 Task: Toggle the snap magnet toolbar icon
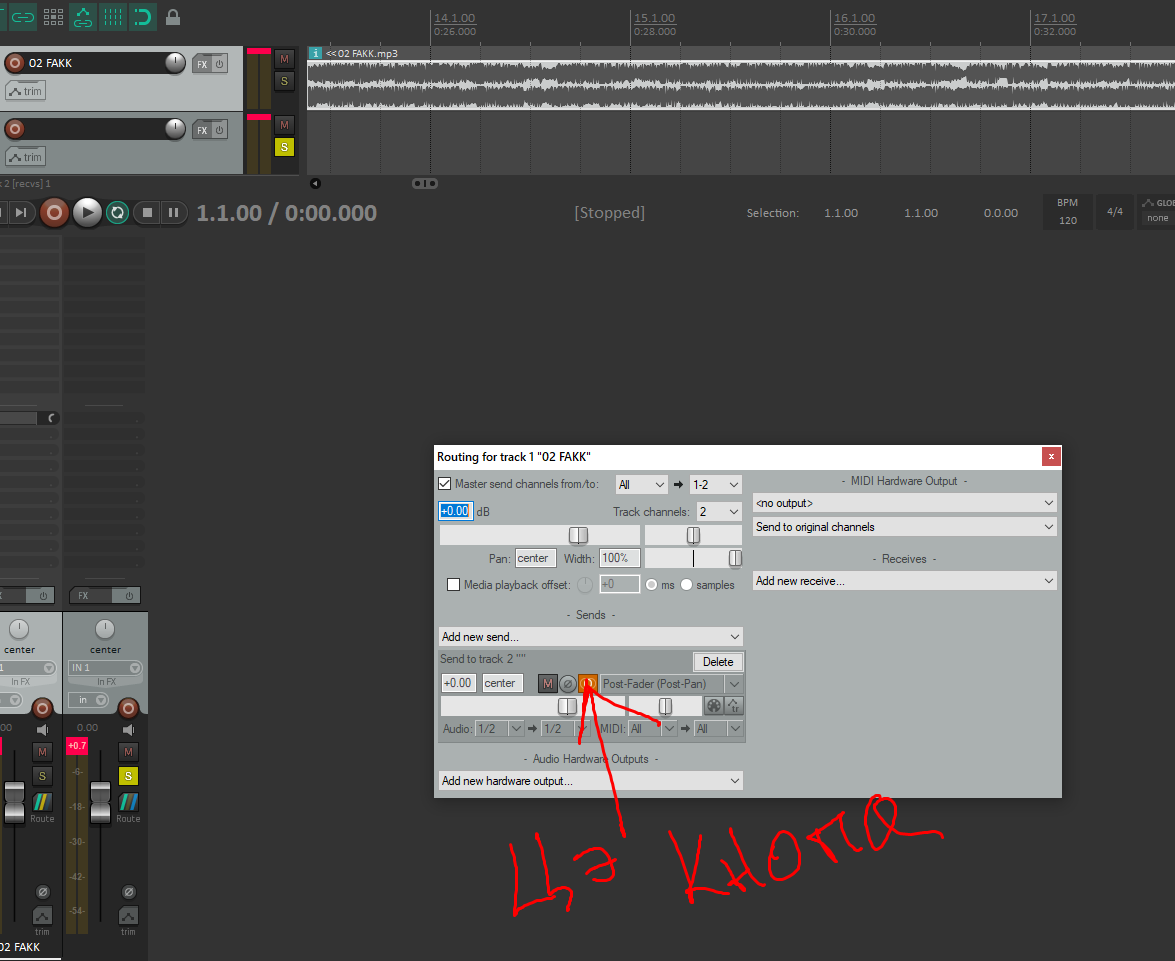(142, 16)
